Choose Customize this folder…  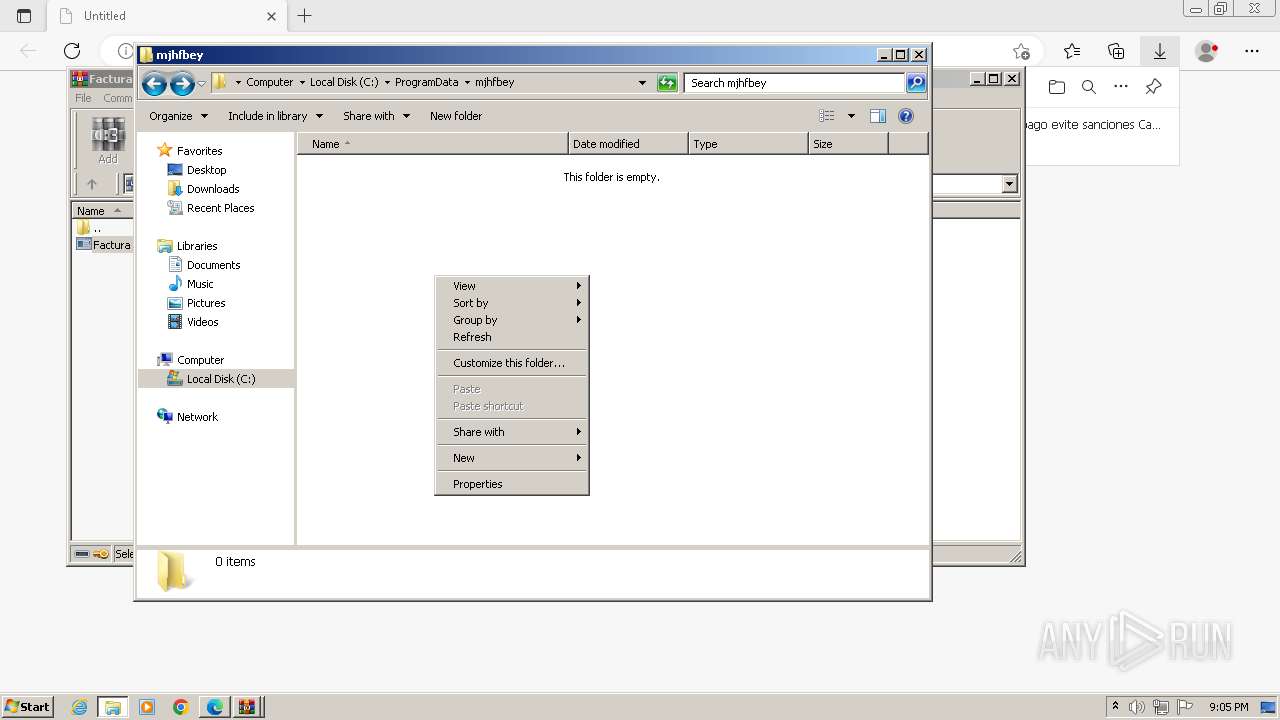click(512, 363)
